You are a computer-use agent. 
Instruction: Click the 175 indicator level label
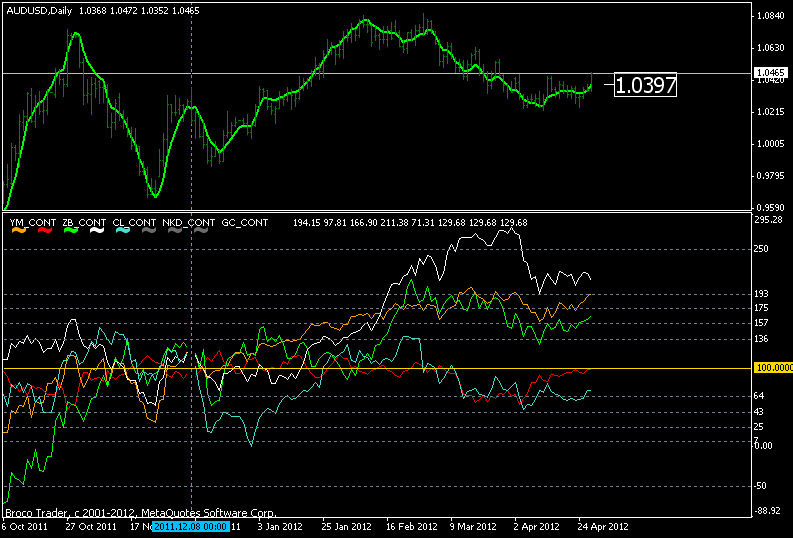[761, 308]
